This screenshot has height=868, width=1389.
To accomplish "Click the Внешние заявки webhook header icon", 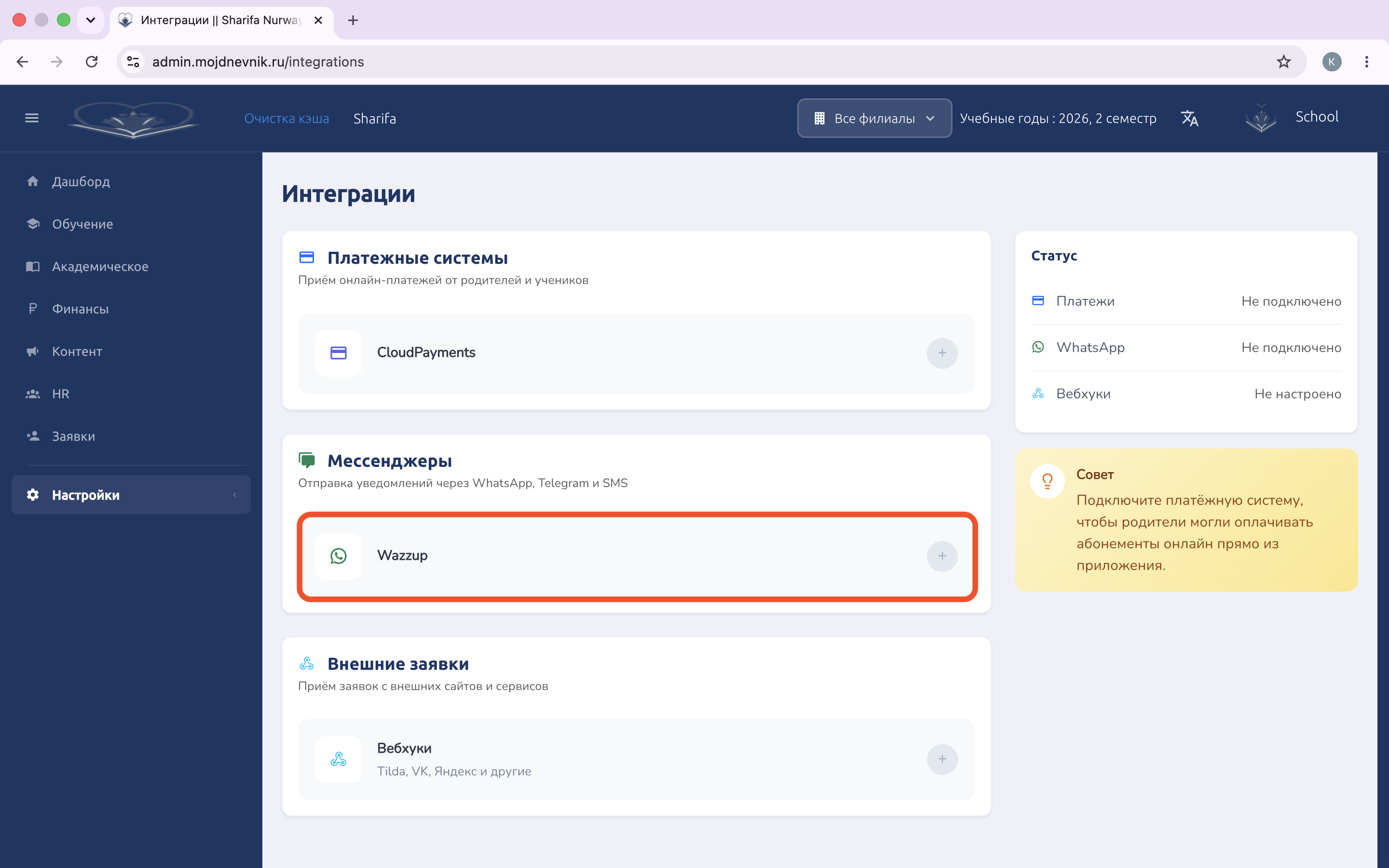I will point(307,664).
